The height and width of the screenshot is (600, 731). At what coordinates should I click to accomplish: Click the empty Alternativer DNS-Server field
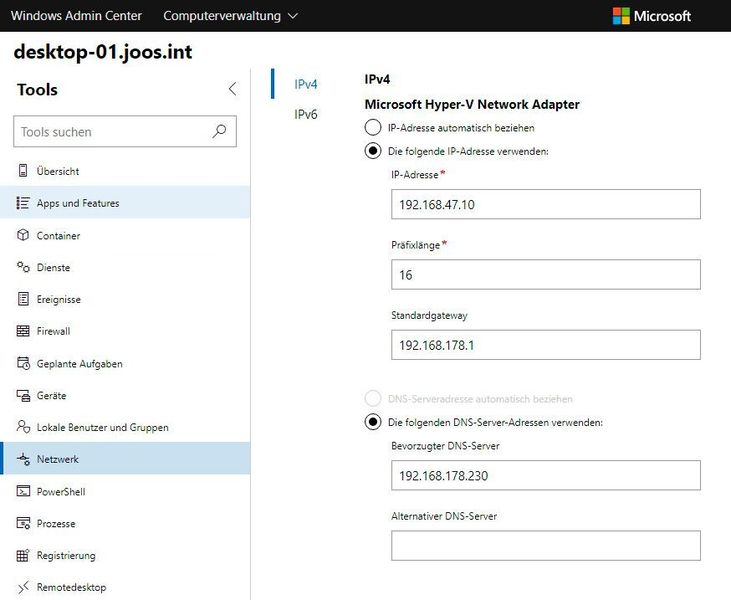point(545,545)
